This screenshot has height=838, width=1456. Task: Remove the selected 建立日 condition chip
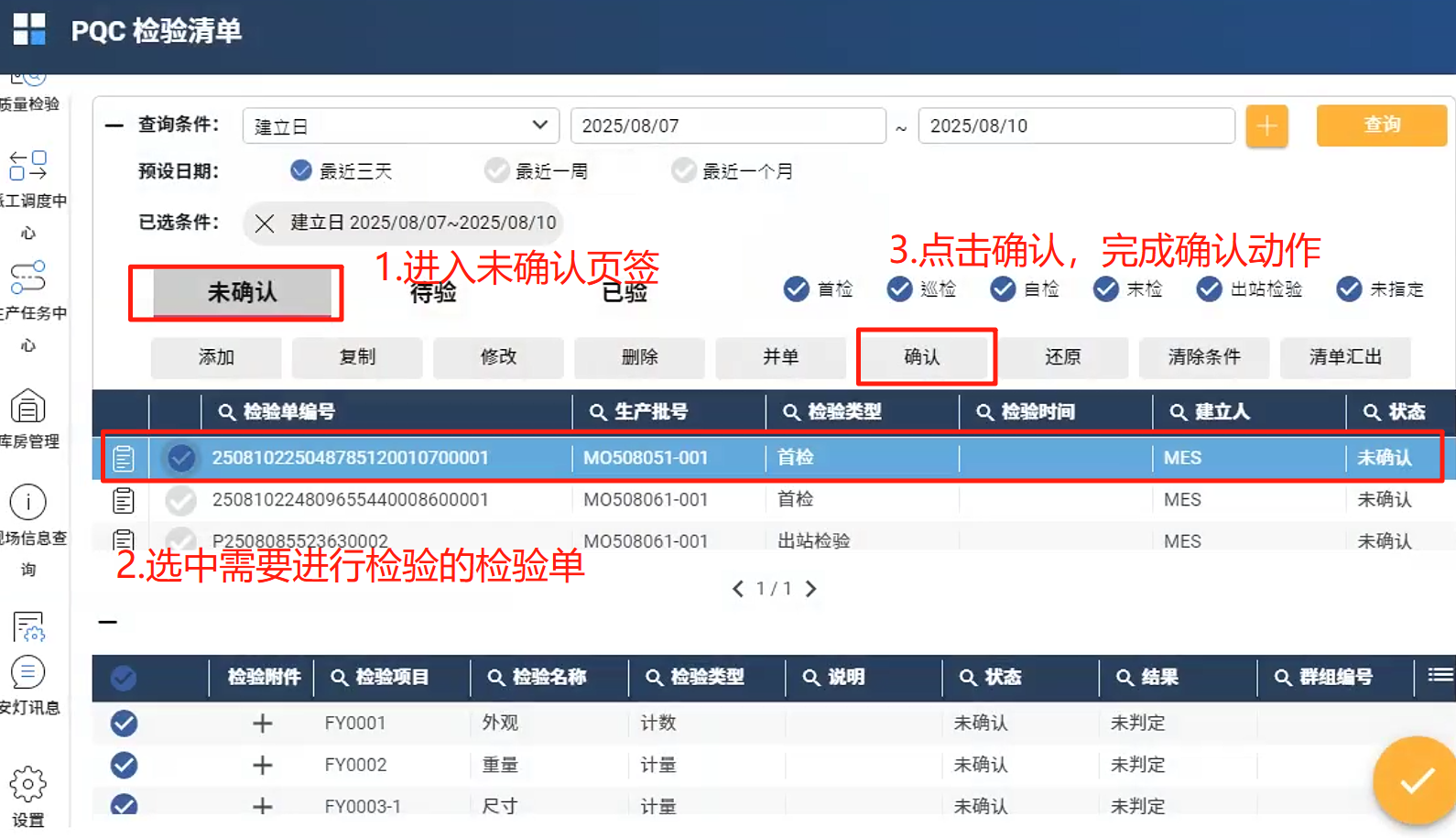point(265,223)
